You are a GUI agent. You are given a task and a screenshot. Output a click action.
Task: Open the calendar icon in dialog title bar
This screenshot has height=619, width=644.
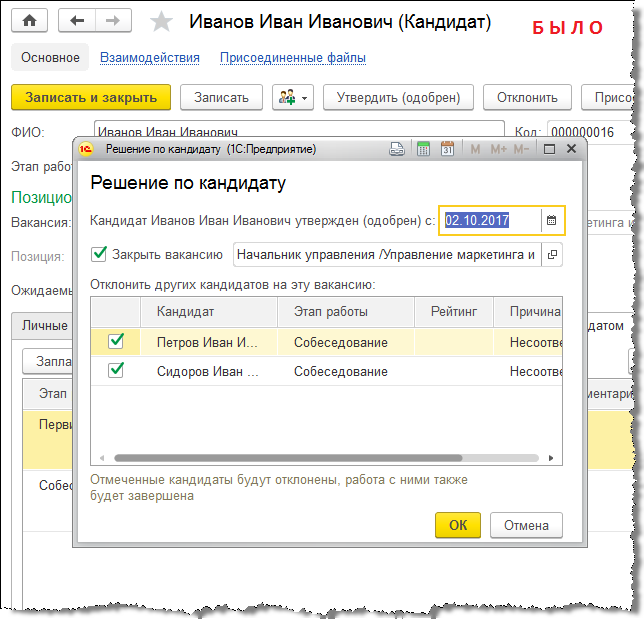(x=447, y=149)
